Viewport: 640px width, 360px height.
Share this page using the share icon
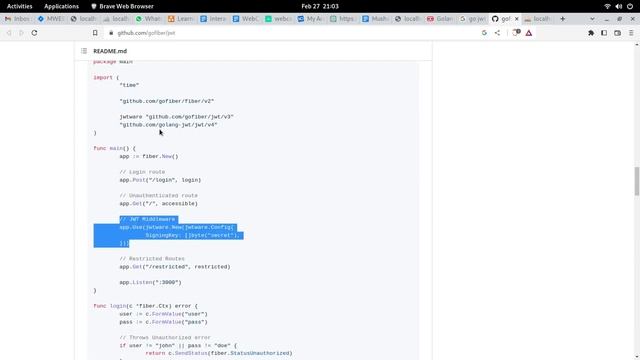click(497, 33)
